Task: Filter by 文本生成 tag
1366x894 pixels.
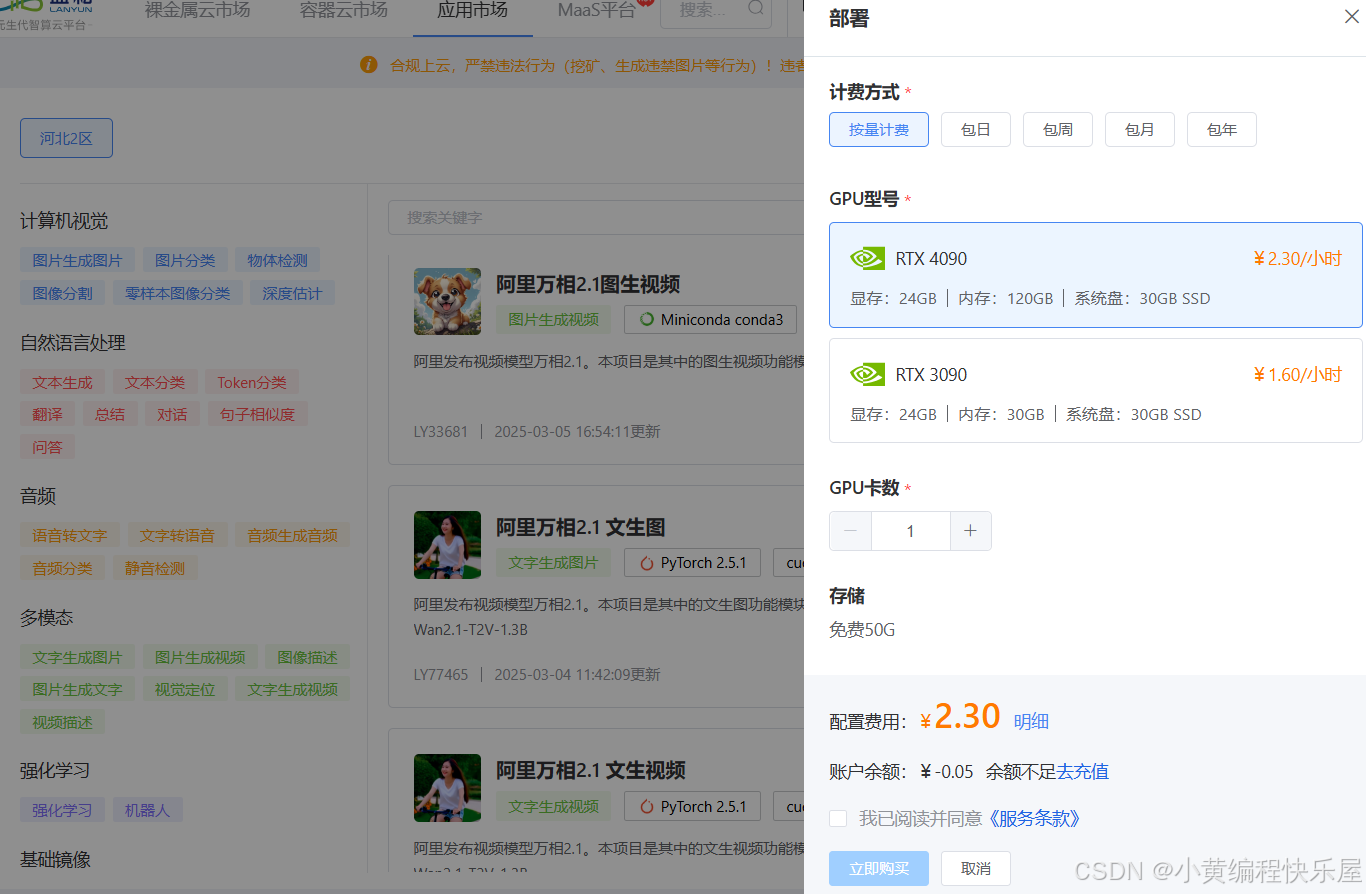Action: [62, 382]
